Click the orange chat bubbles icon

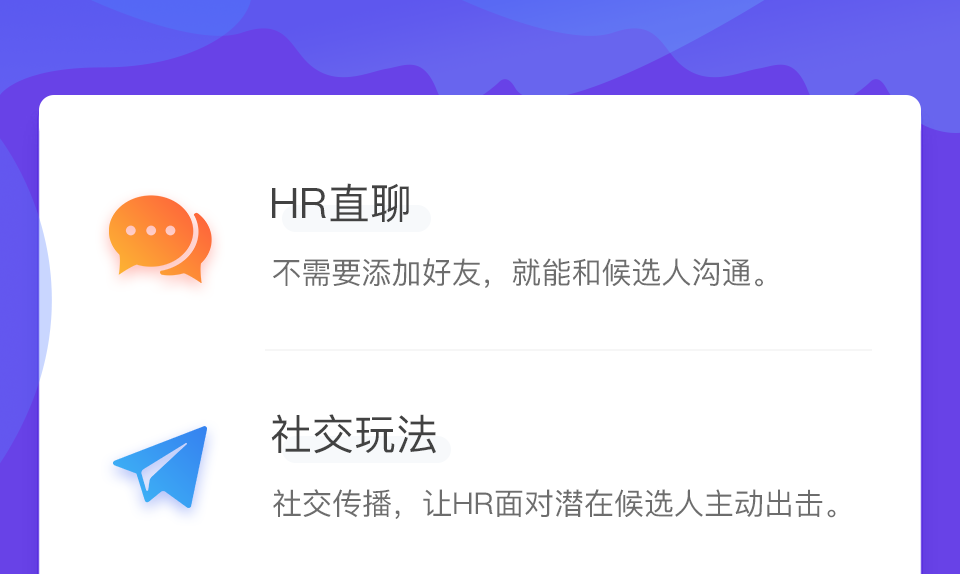pos(160,238)
